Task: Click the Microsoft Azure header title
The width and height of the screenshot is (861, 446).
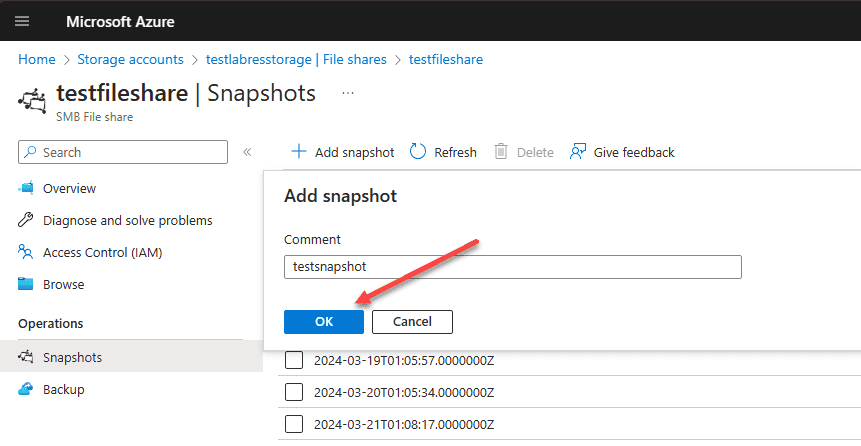Action: click(120, 22)
